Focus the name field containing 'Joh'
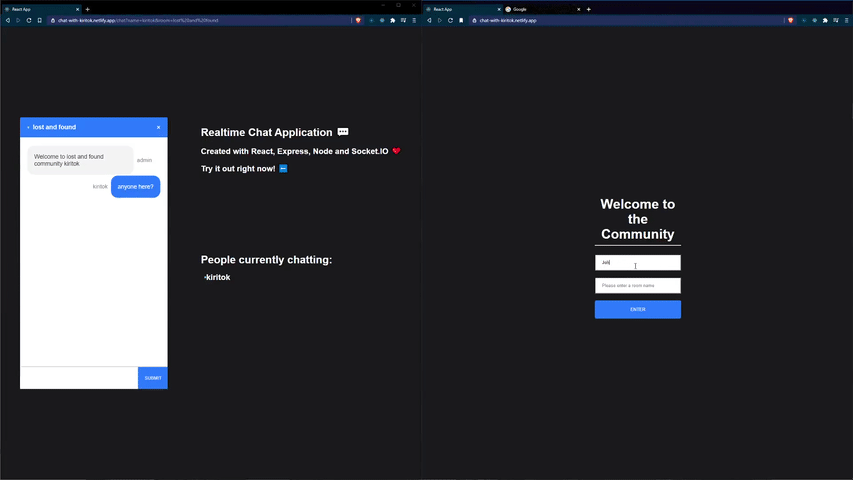 click(638, 262)
